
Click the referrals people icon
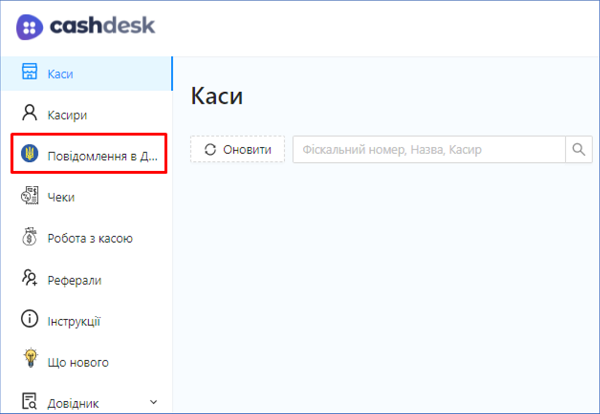(30, 280)
